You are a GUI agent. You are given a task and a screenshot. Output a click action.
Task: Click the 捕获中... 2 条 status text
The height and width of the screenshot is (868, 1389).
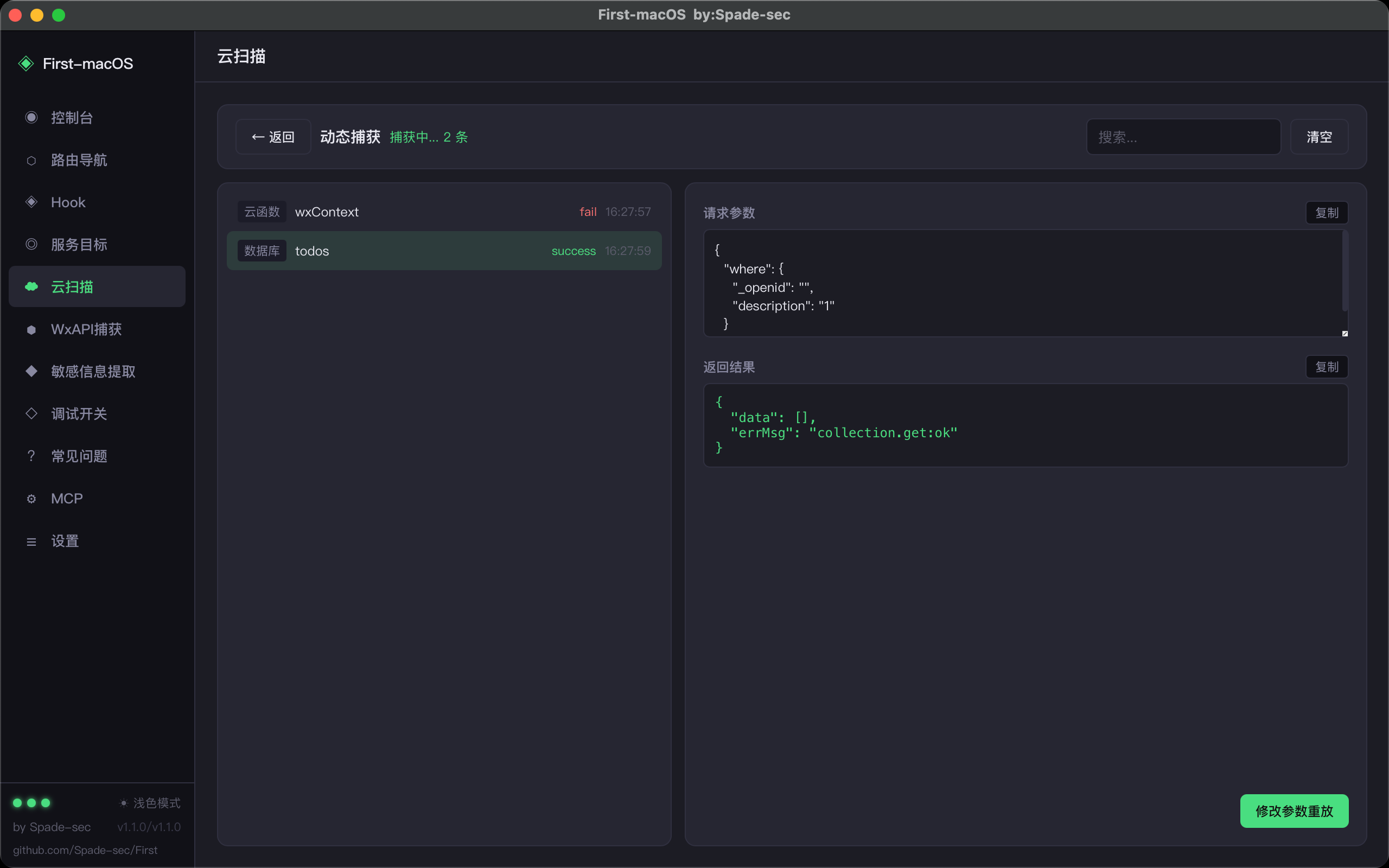point(429,137)
